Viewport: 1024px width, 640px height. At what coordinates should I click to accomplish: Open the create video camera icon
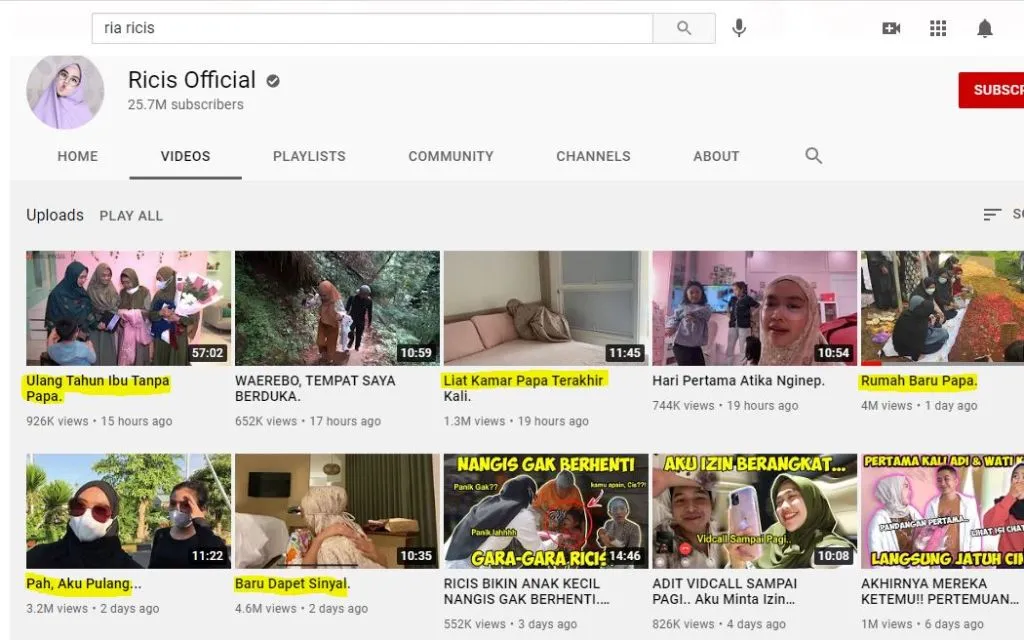point(891,28)
